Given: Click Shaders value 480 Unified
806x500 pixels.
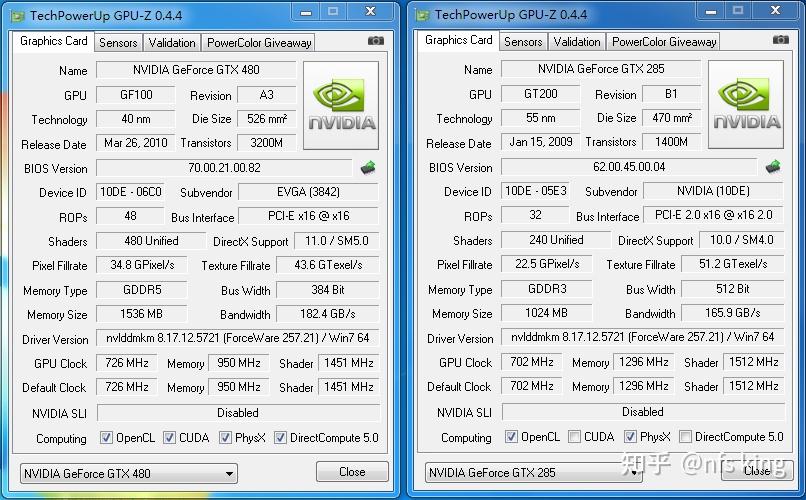Looking at the screenshot, I should [151, 240].
